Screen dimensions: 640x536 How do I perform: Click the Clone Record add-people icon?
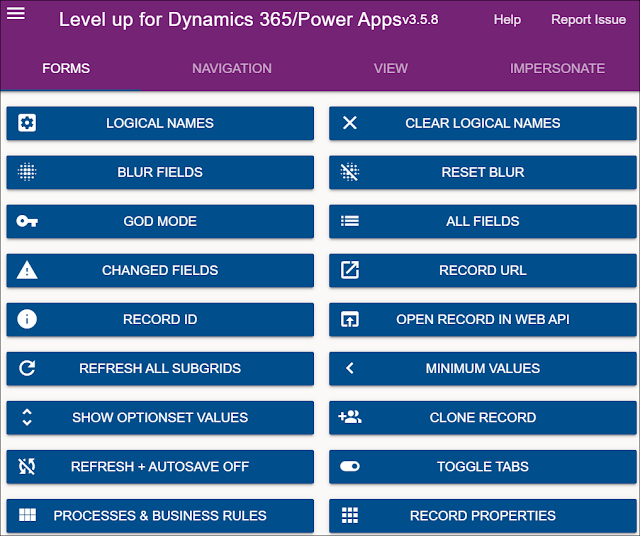pyautogui.click(x=350, y=417)
